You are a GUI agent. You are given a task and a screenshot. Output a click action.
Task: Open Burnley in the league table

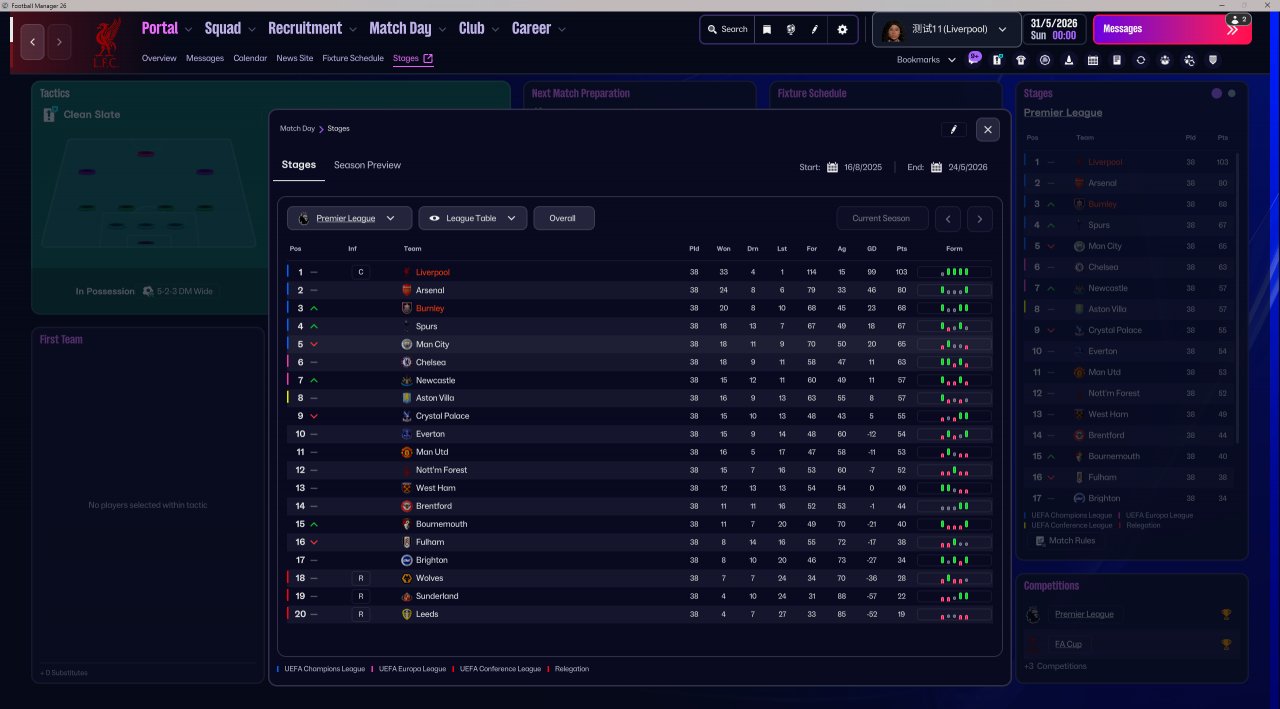(430, 308)
